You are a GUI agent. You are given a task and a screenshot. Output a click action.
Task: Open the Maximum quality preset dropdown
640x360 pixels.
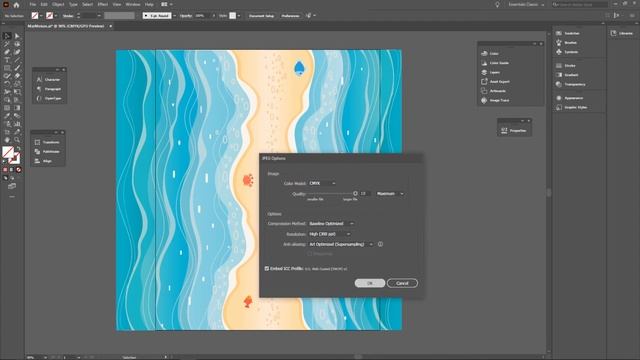point(390,193)
